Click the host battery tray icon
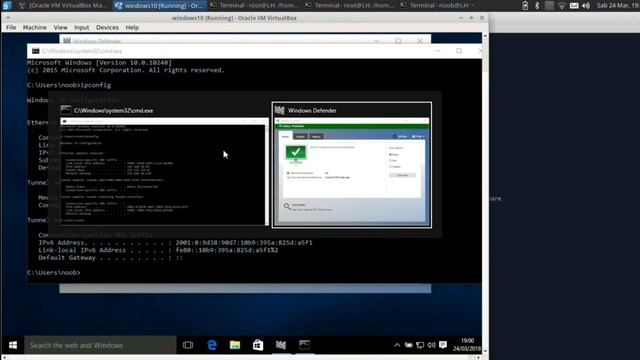Image resolution: width=640 pixels, height=360 pixels. coord(525,5)
